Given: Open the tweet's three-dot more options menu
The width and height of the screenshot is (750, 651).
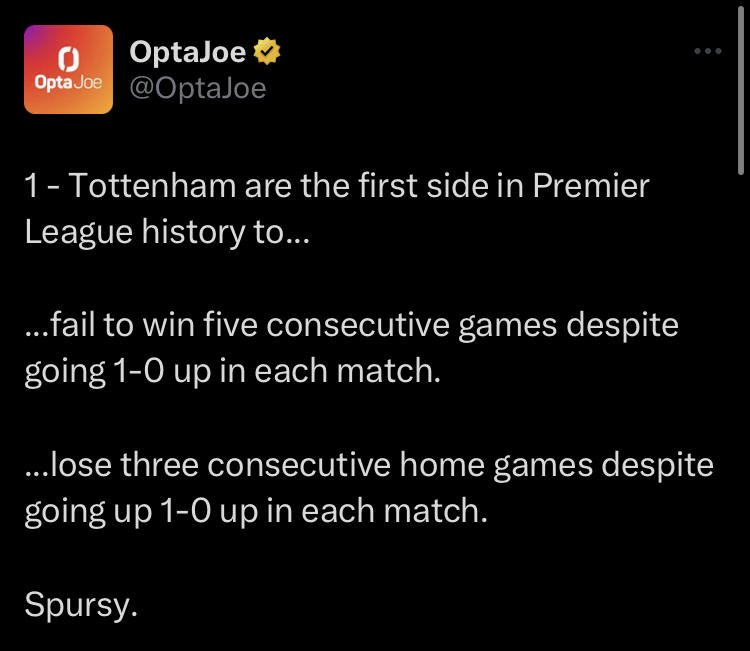Looking at the screenshot, I should [x=707, y=51].
